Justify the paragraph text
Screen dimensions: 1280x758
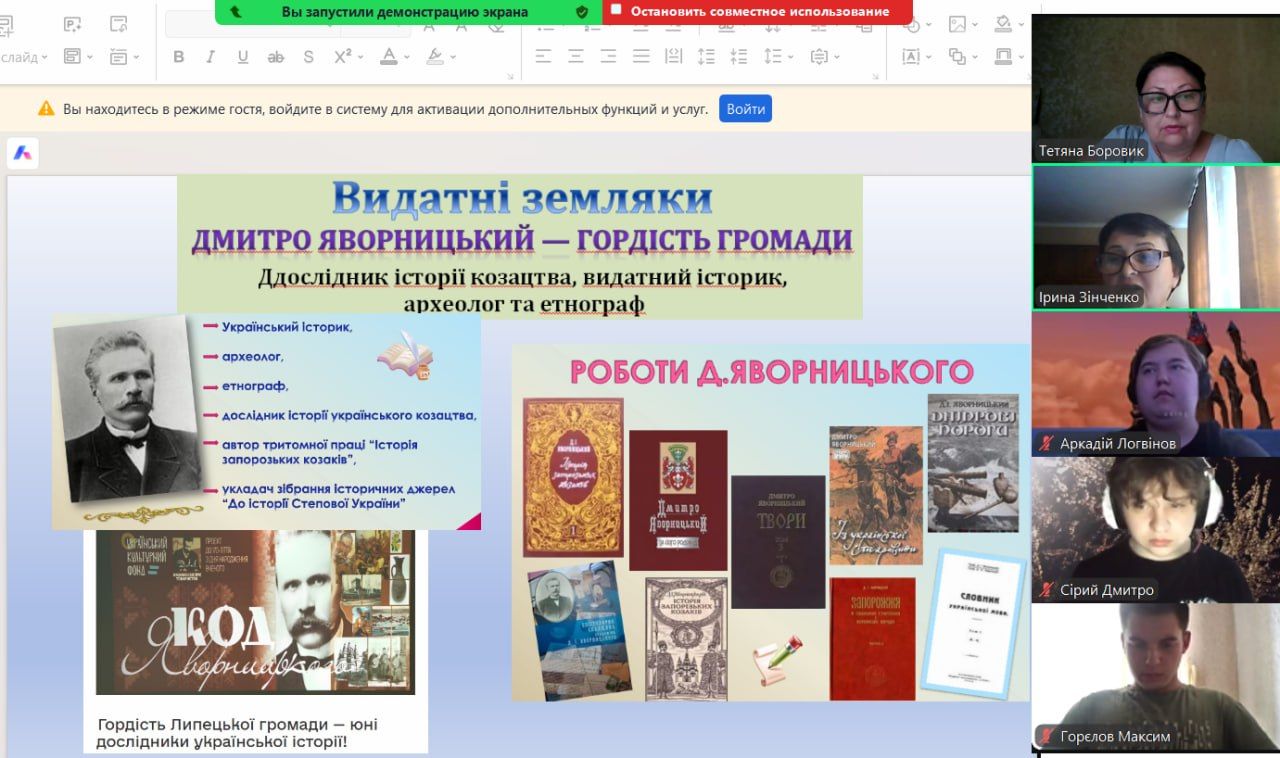[x=641, y=56]
